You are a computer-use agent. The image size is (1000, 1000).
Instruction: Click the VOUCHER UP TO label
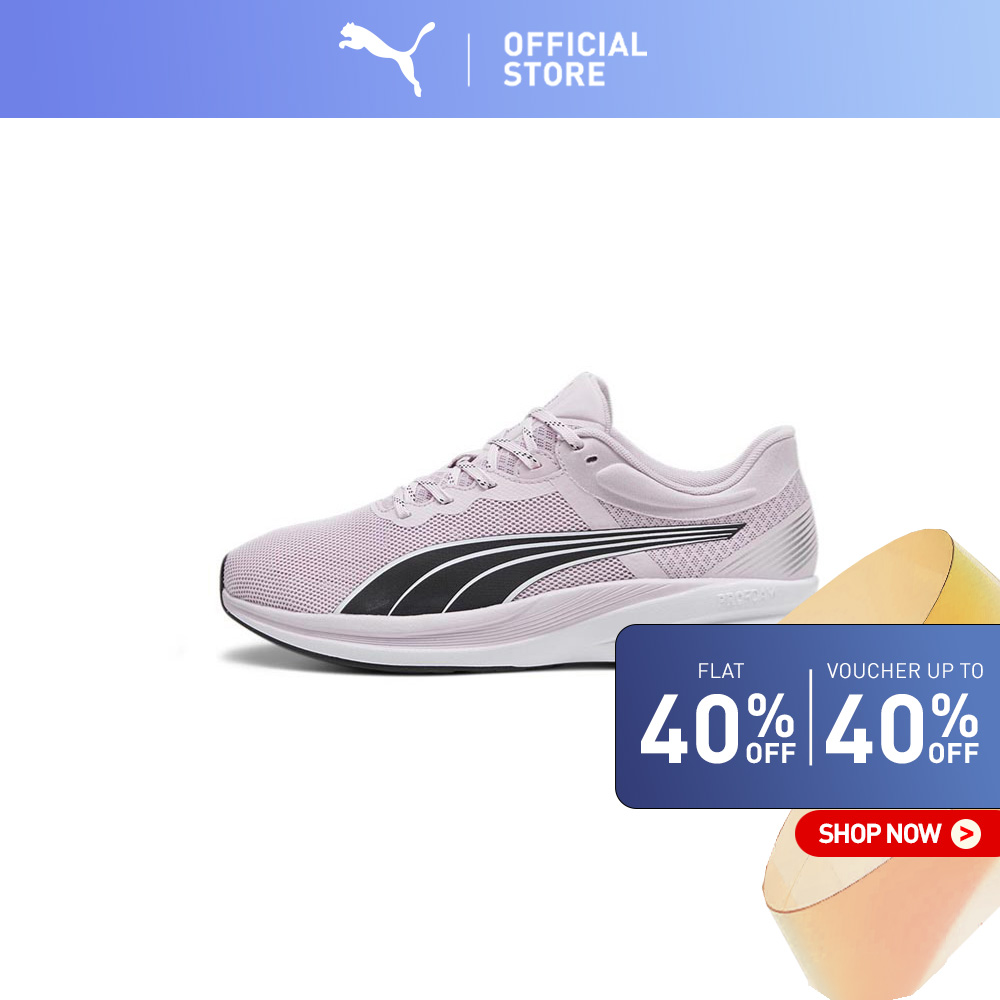pos(905,671)
